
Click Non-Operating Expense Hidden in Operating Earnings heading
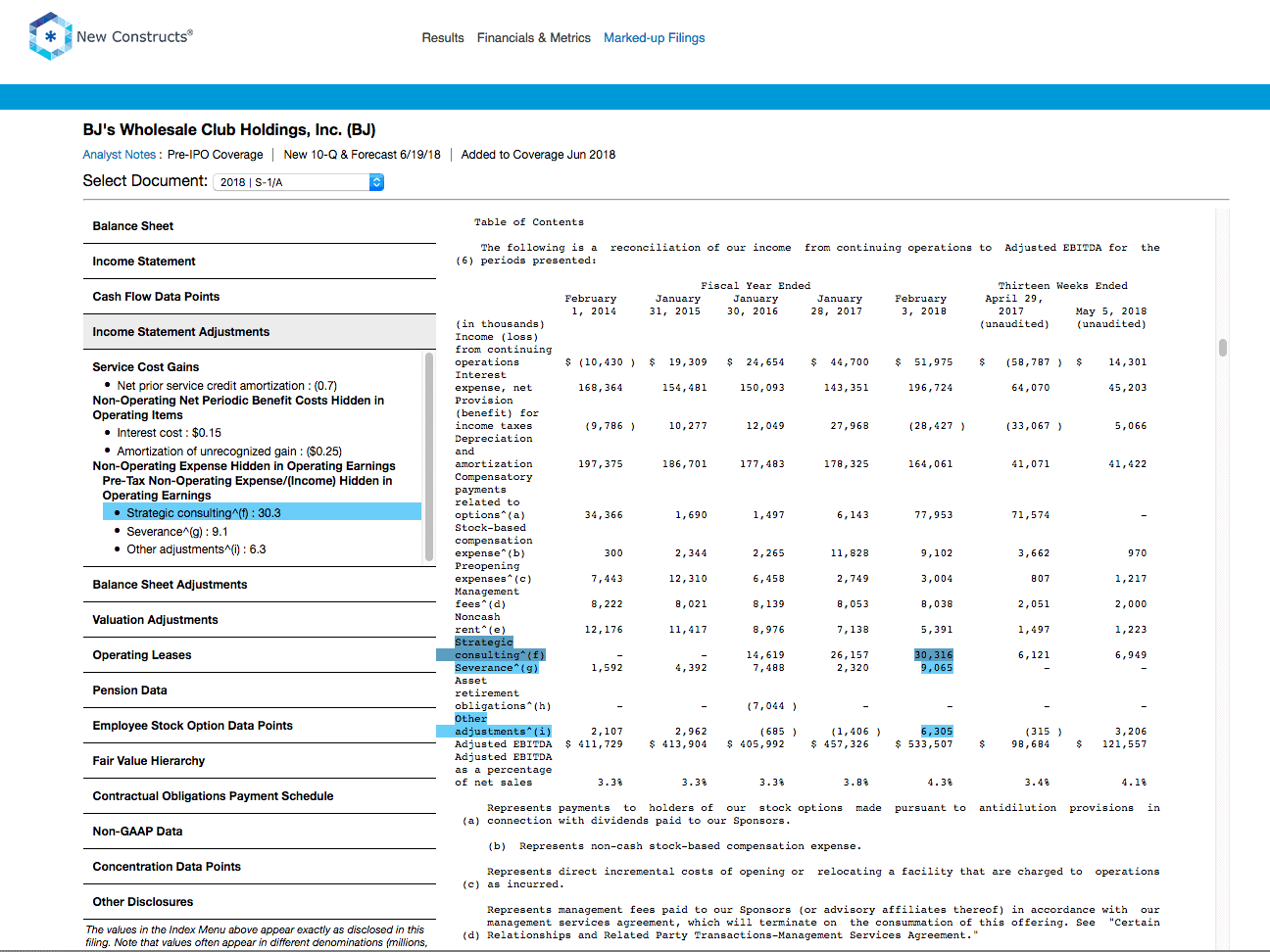pyautogui.click(x=244, y=466)
